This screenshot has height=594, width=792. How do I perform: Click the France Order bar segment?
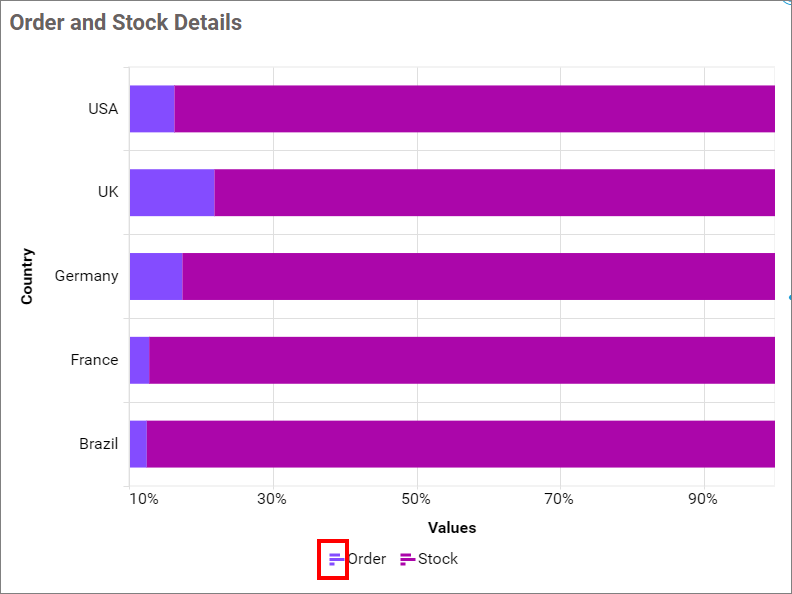pyautogui.click(x=140, y=360)
